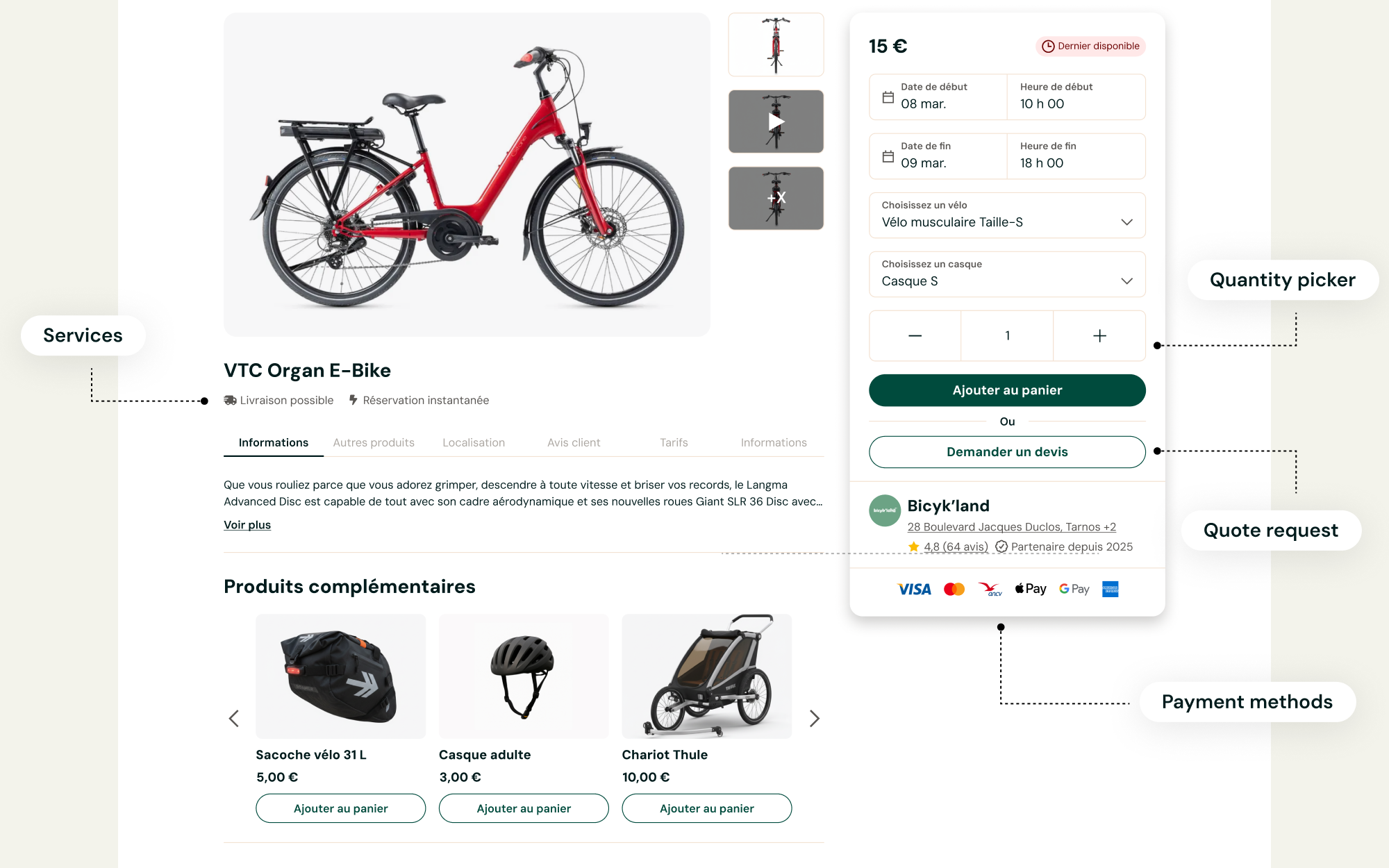Click the Bicyk'land shop logo
1389x868 pixels.
(885, 510)
